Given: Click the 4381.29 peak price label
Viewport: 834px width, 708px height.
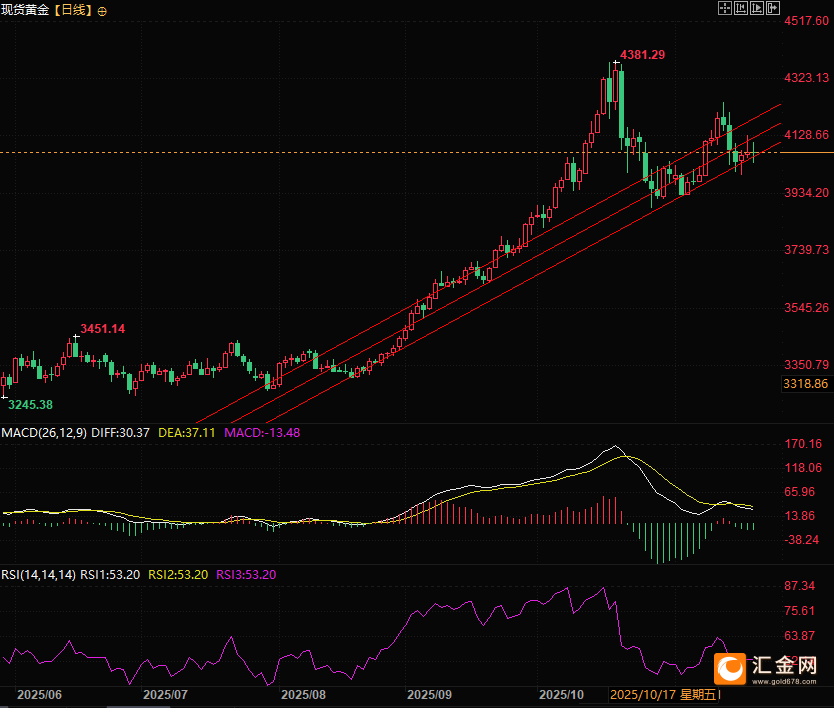Looking at the screenshot, I should (x=642, y=55).
